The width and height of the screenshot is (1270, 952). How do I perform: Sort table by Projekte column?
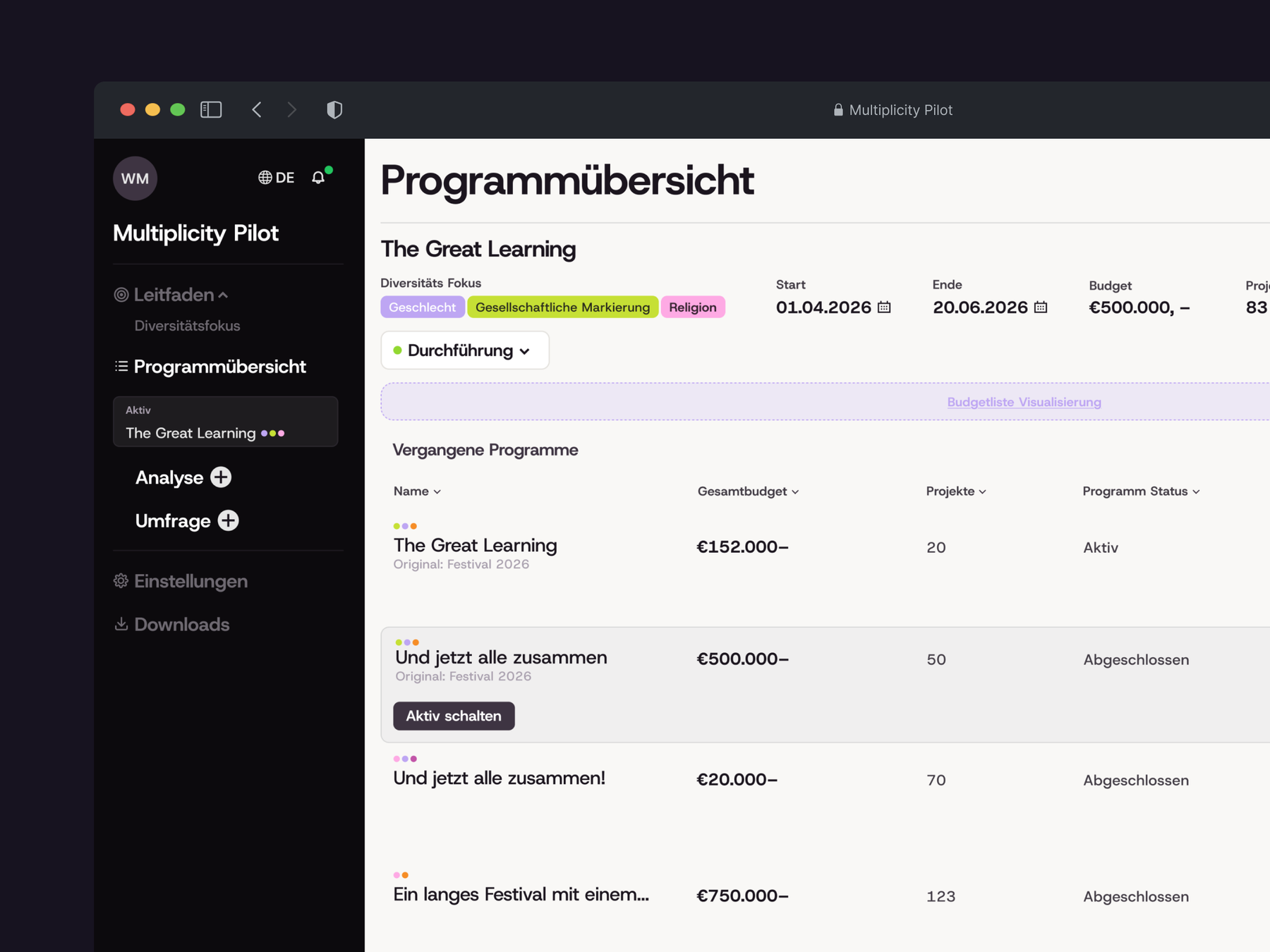click(x=956, y=492)
